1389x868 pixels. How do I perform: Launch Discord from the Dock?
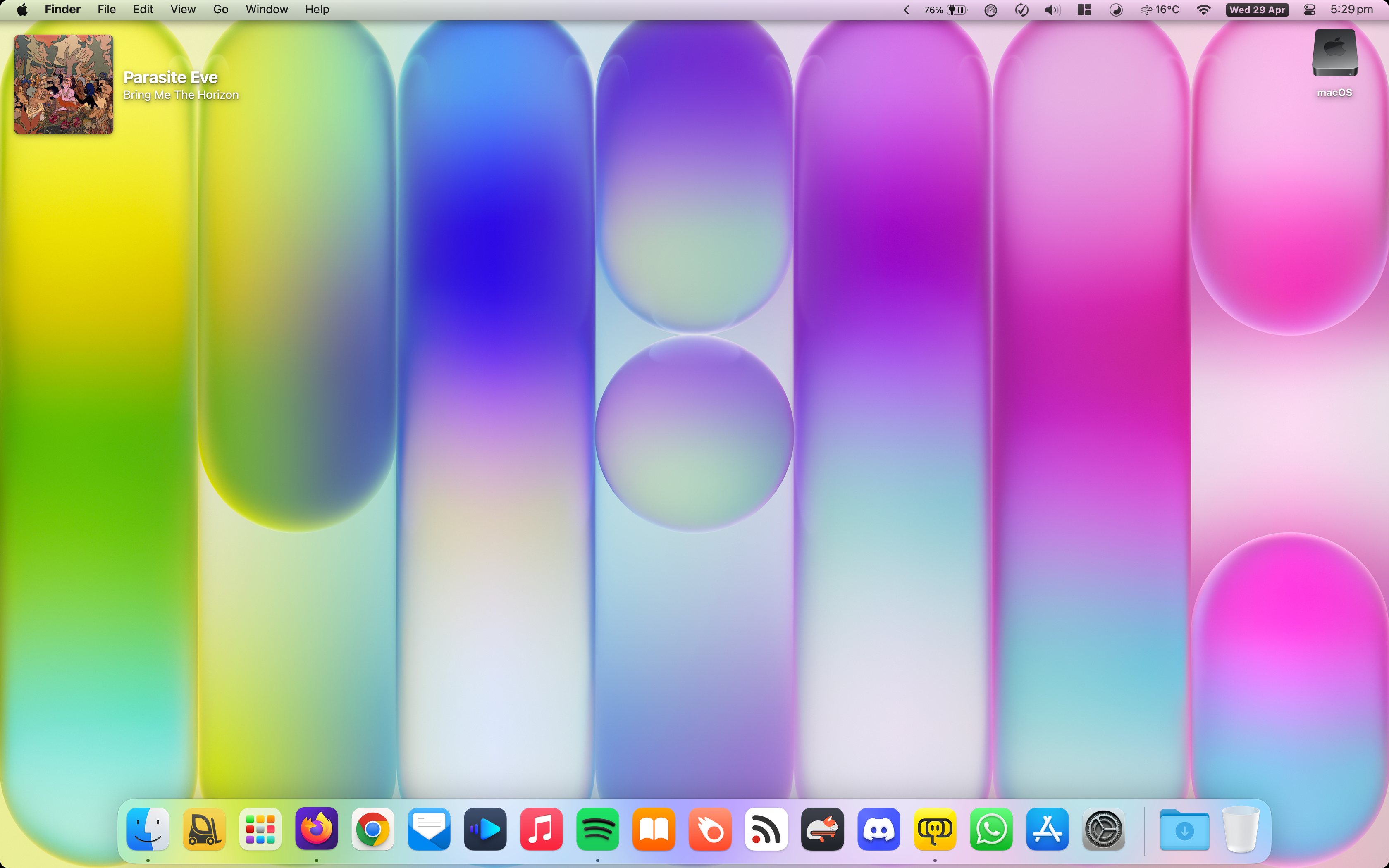pyautogui.click(x=879, y=830)
